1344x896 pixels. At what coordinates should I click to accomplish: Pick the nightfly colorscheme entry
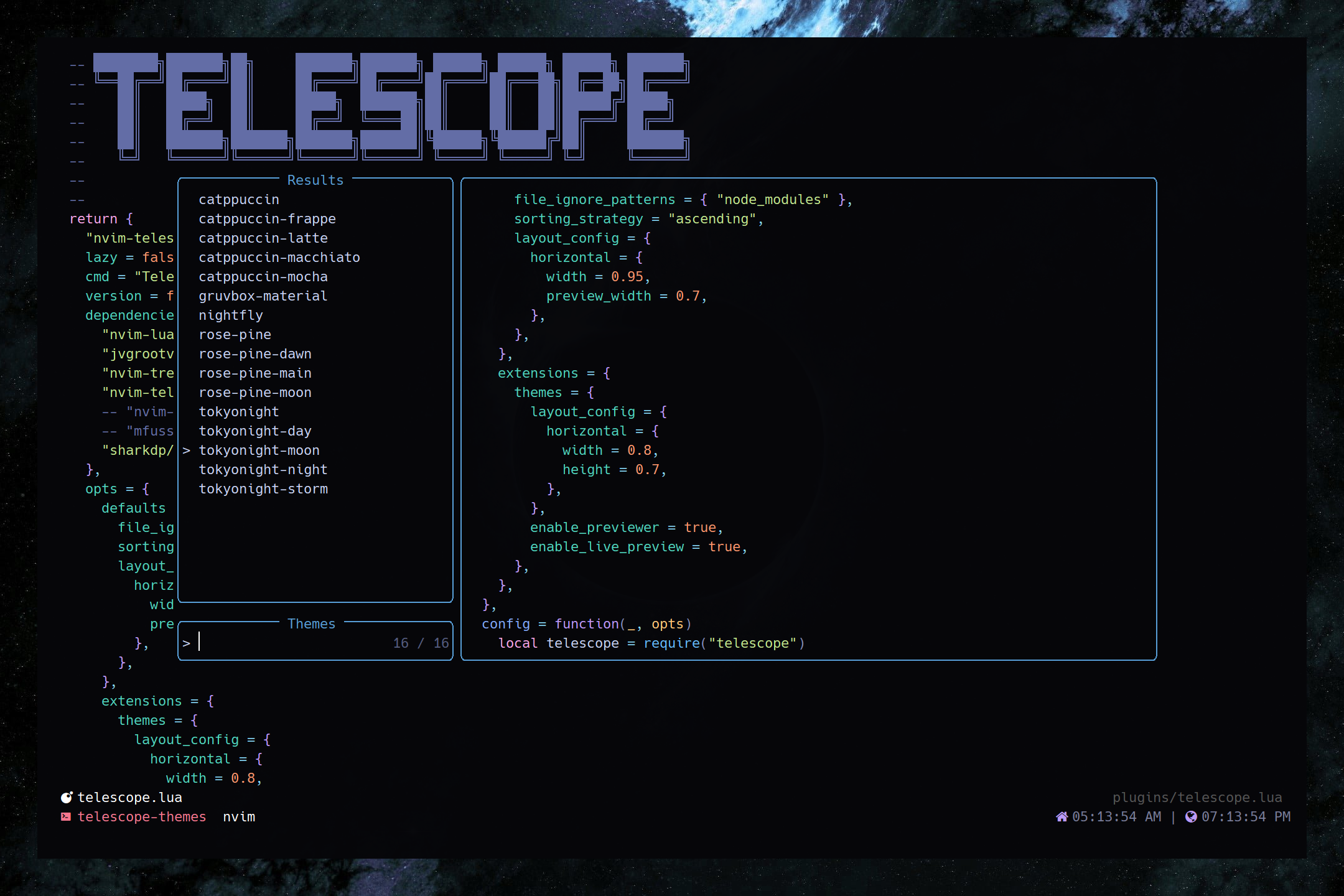coord(231,315)
